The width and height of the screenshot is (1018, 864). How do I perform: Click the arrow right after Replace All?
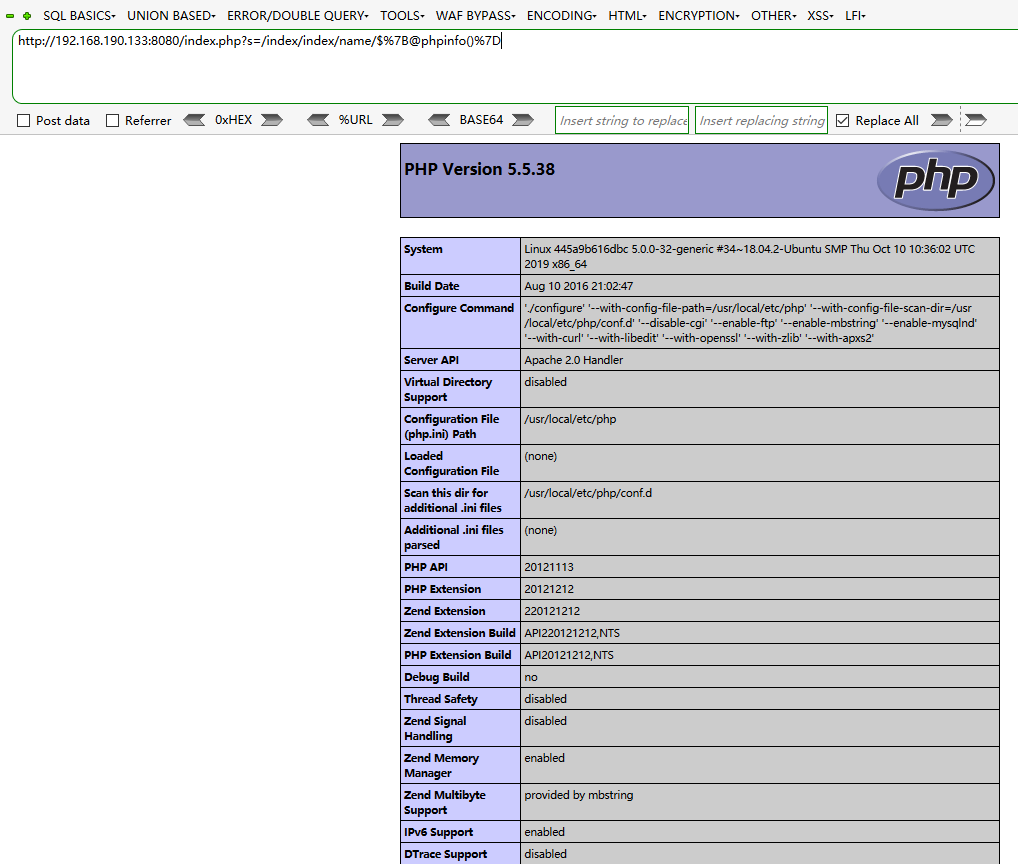pyautogui.click(x=941, y=120)
